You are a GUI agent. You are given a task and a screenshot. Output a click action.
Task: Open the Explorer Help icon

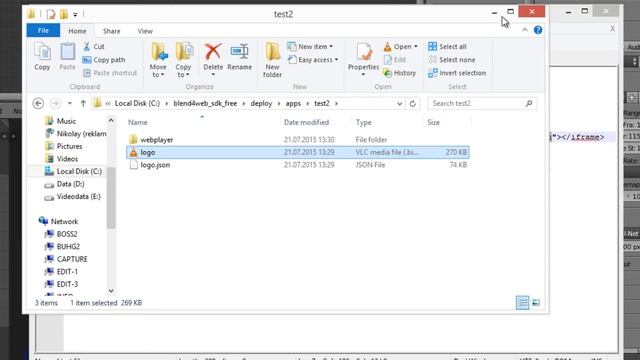coord(538,30)
